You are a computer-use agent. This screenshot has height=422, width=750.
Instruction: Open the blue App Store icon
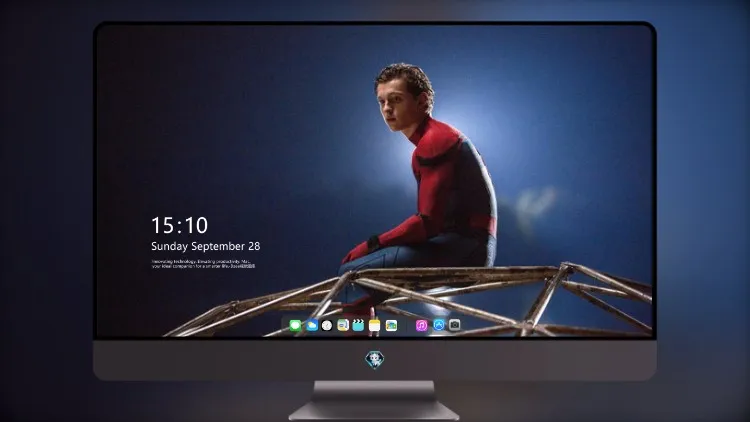coord(439,325)
